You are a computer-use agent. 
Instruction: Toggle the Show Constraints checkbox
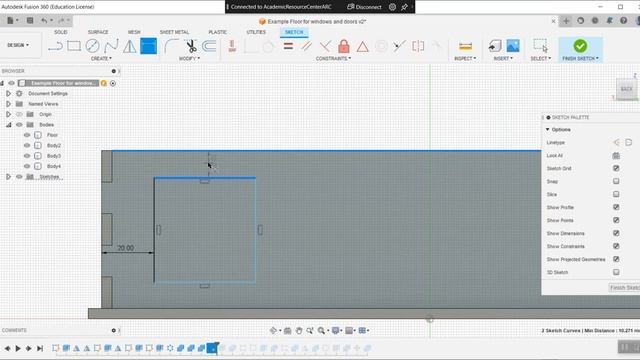tap(616, 246)
